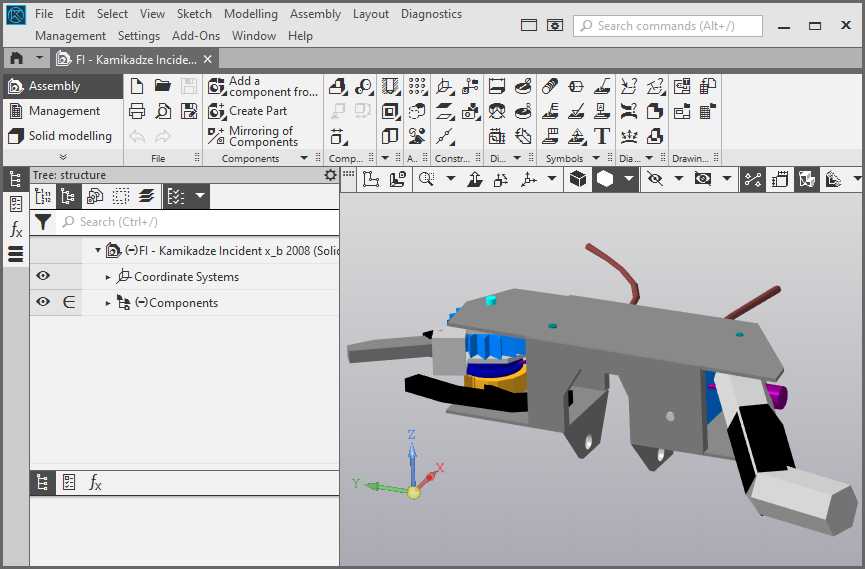The image size is (865, 569).
Task: Expand the Components tree node
Action: click(109, 303)
